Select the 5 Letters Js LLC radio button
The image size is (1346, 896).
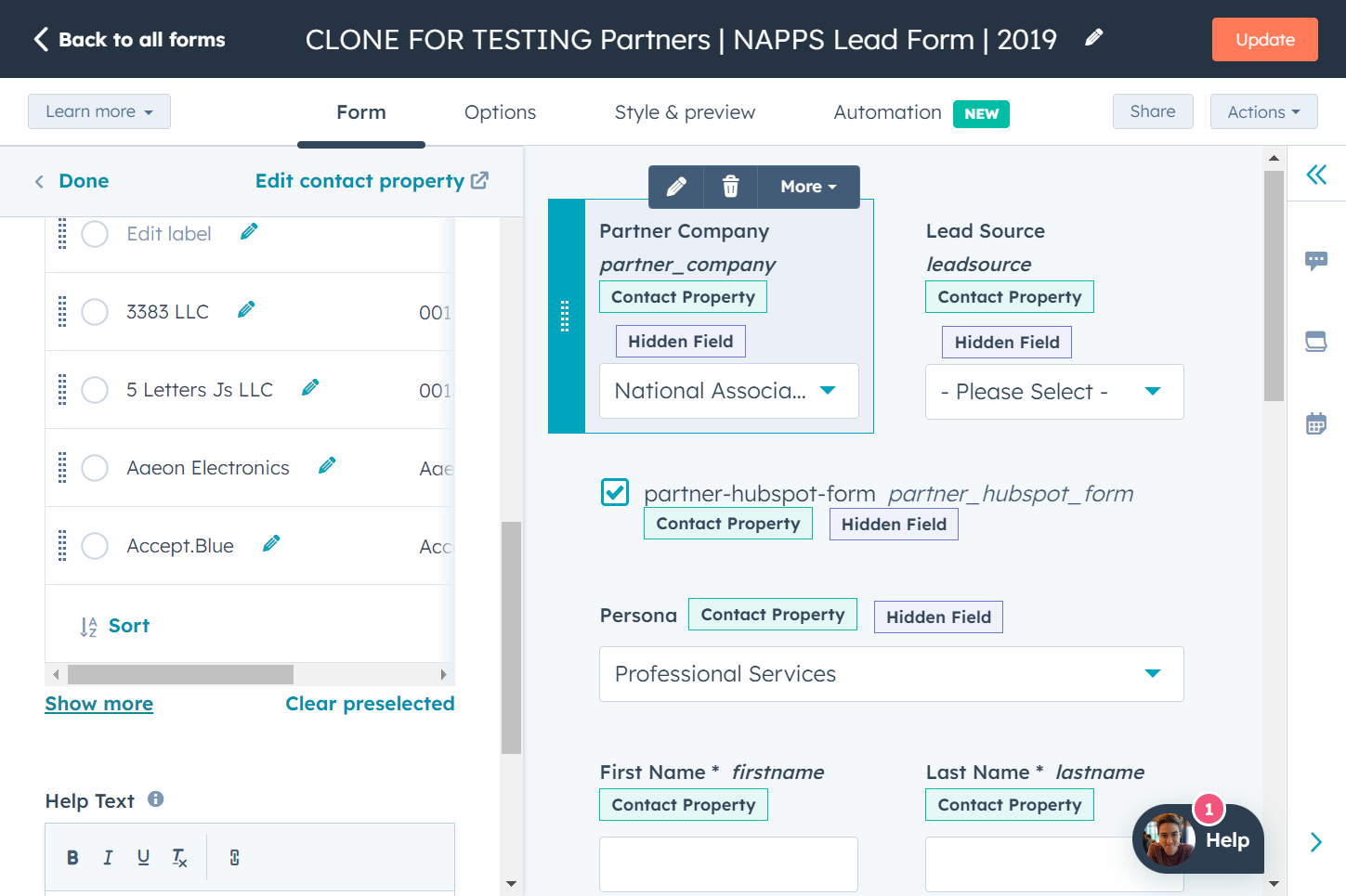click(x=95, y=390)
